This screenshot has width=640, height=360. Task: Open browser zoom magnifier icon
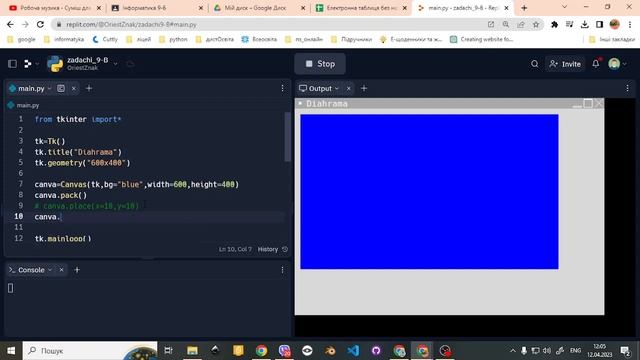(506, 24)
